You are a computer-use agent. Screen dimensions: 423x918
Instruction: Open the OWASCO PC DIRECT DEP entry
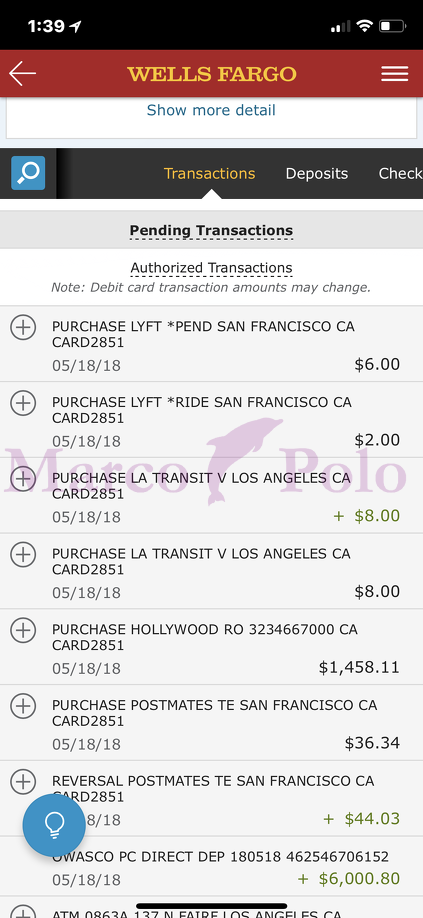point(211,868)
